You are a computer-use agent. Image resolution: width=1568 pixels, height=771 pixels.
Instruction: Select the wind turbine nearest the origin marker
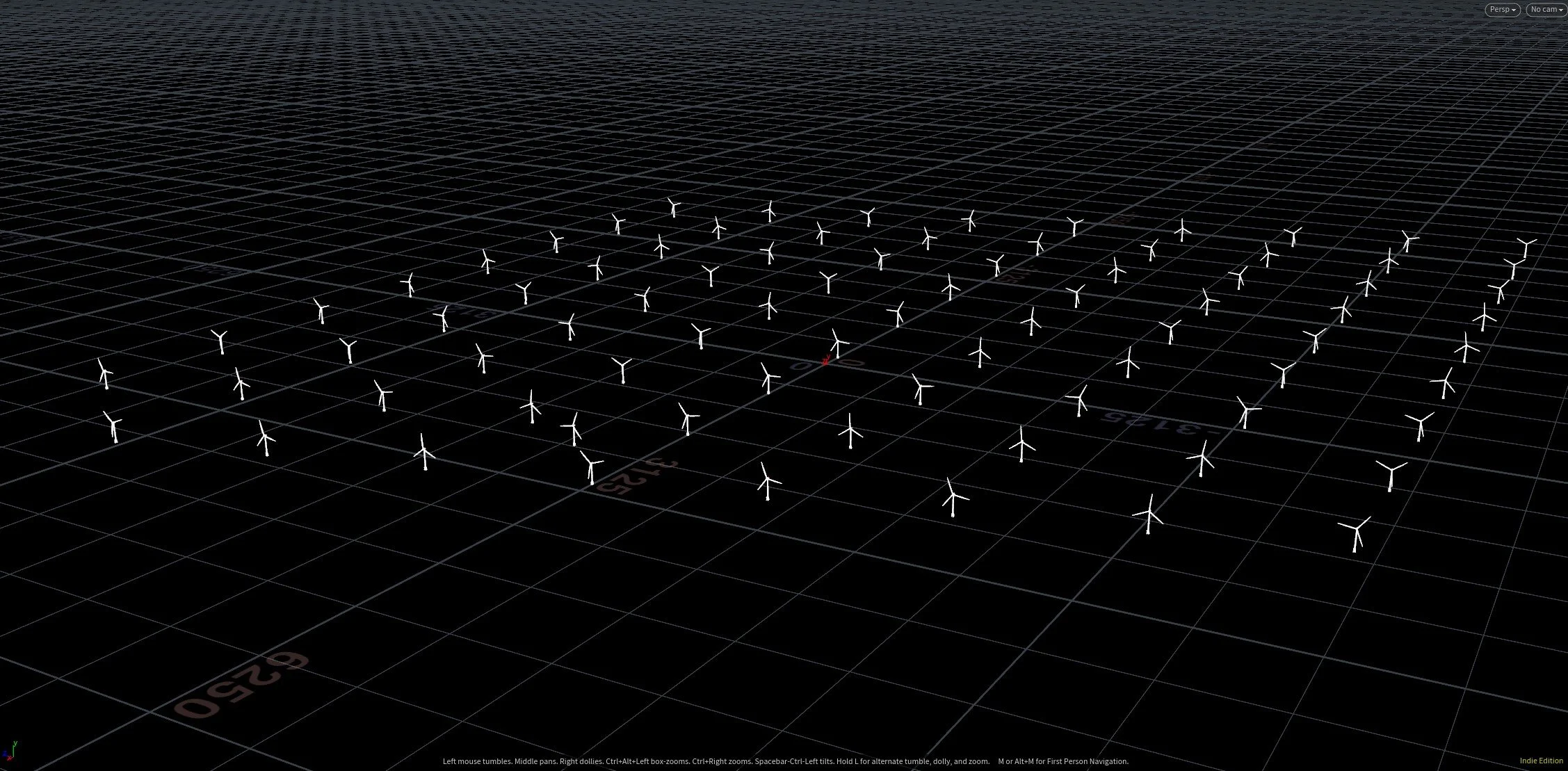coord(838,345)
